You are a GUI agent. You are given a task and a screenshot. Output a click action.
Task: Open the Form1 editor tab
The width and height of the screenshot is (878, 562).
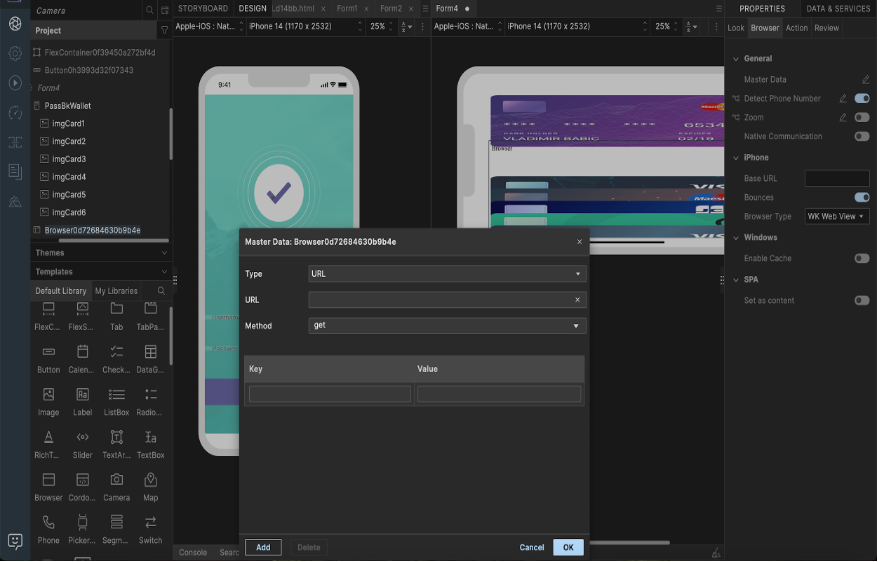pyautogui.click(x=347, y=8)
